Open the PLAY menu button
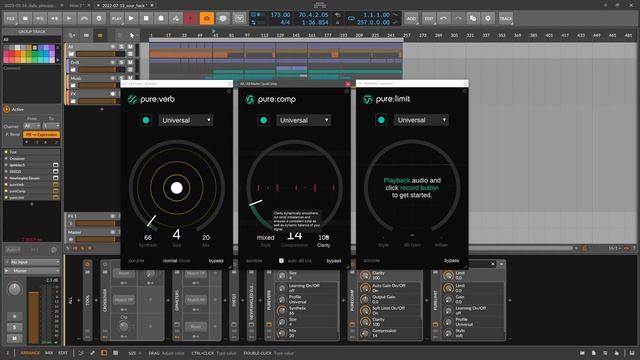 (x=116, y=18)
